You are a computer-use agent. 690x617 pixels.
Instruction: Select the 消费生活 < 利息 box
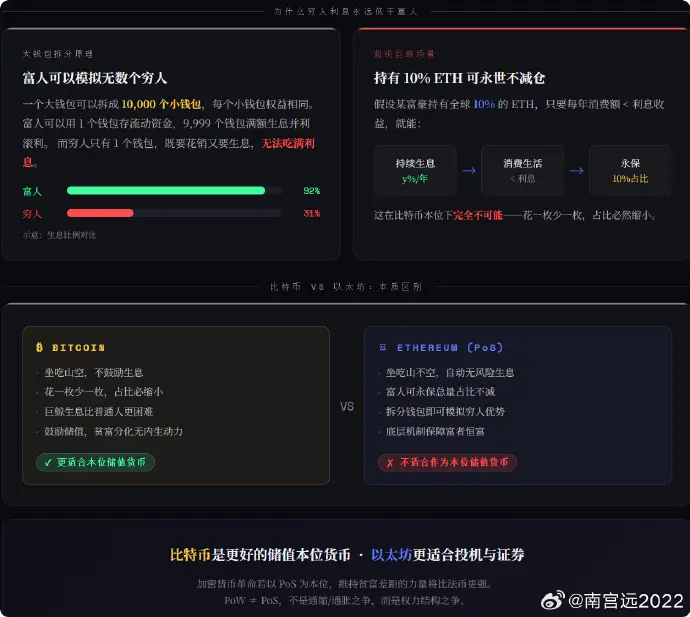coord(522,170)
